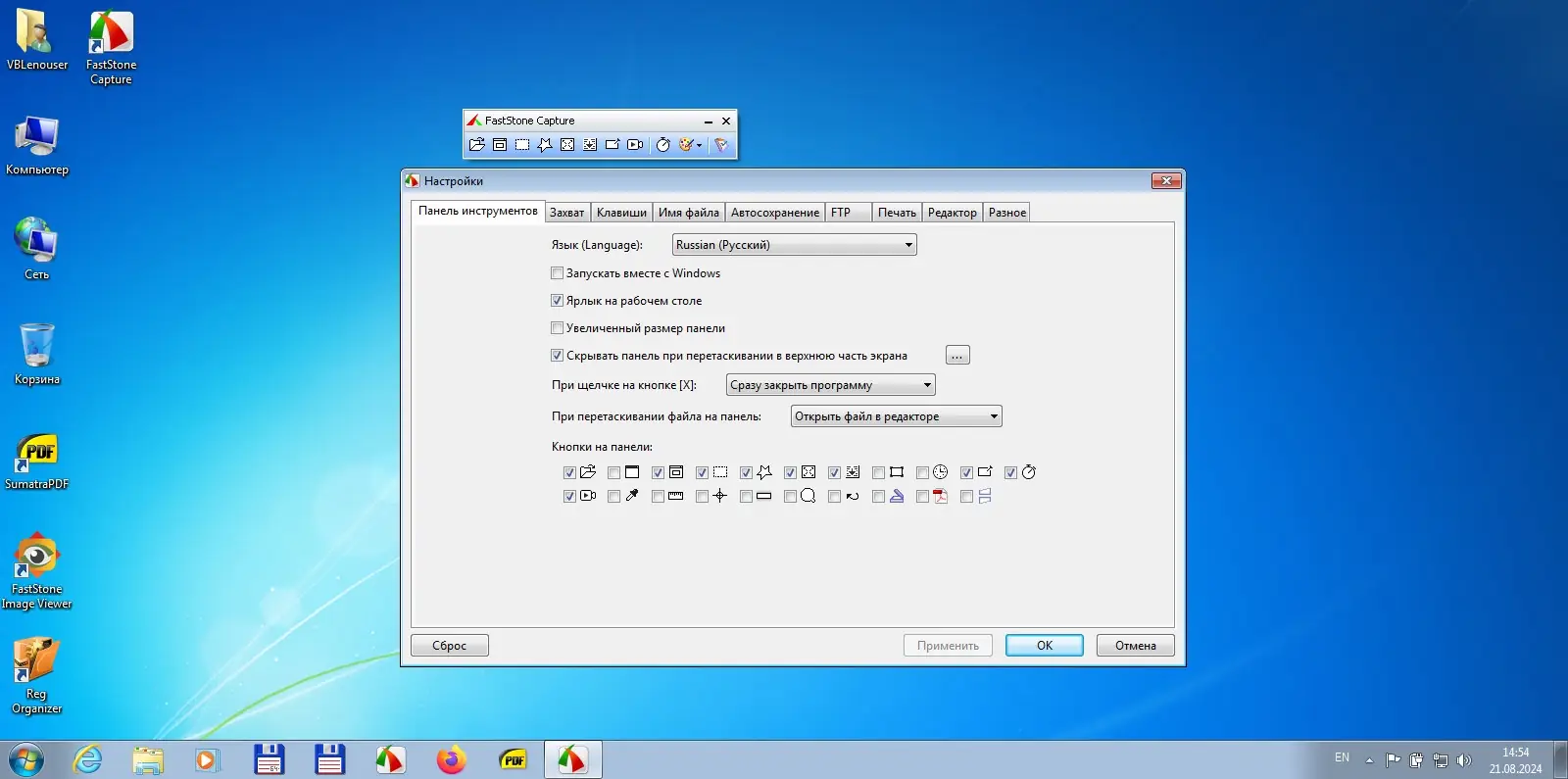Viewport: 1568px width, 779px height.
Task: Toggle checkbox for screen recorder button
Action: tap(569, 497)
